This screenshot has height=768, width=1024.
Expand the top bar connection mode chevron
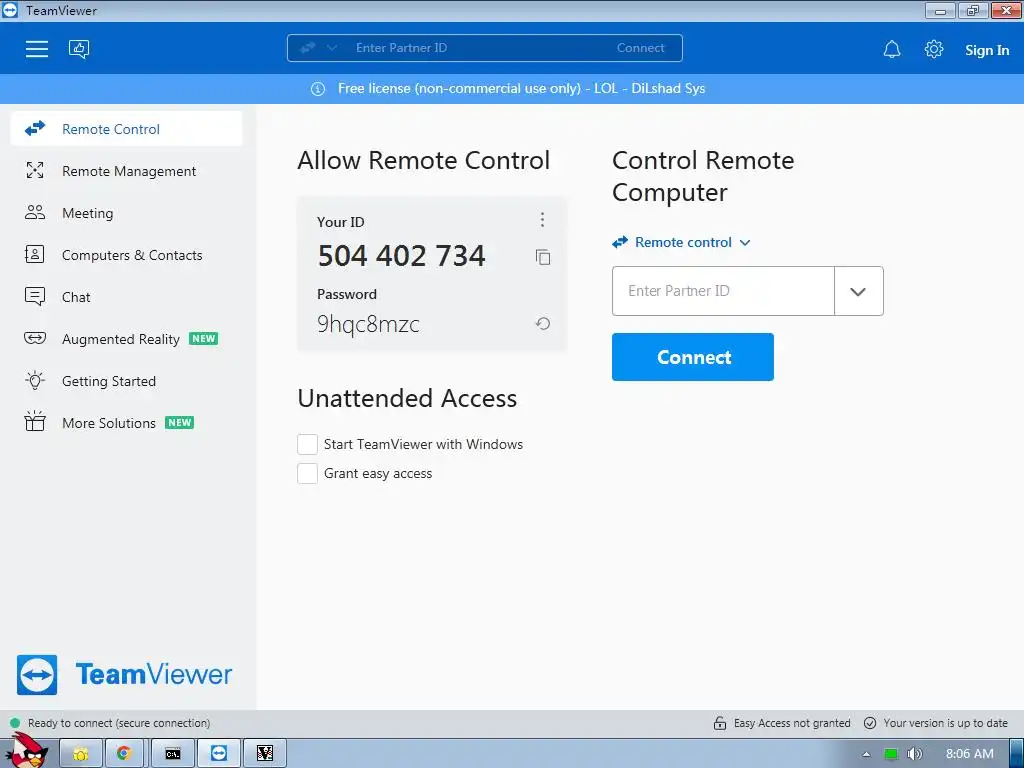pos(332,48)
